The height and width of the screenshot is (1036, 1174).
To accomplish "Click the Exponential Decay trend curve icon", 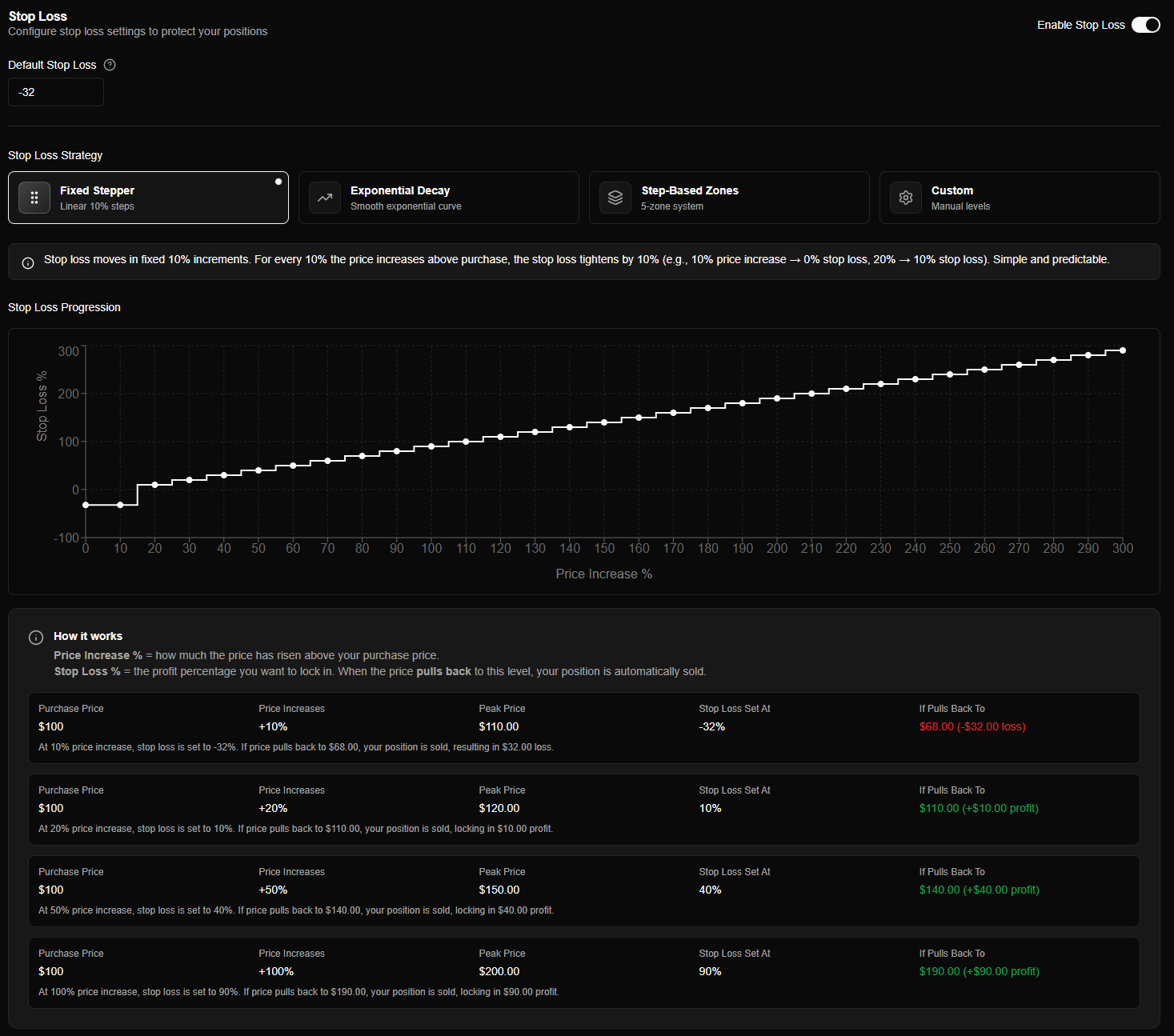I will click(324, 198).
